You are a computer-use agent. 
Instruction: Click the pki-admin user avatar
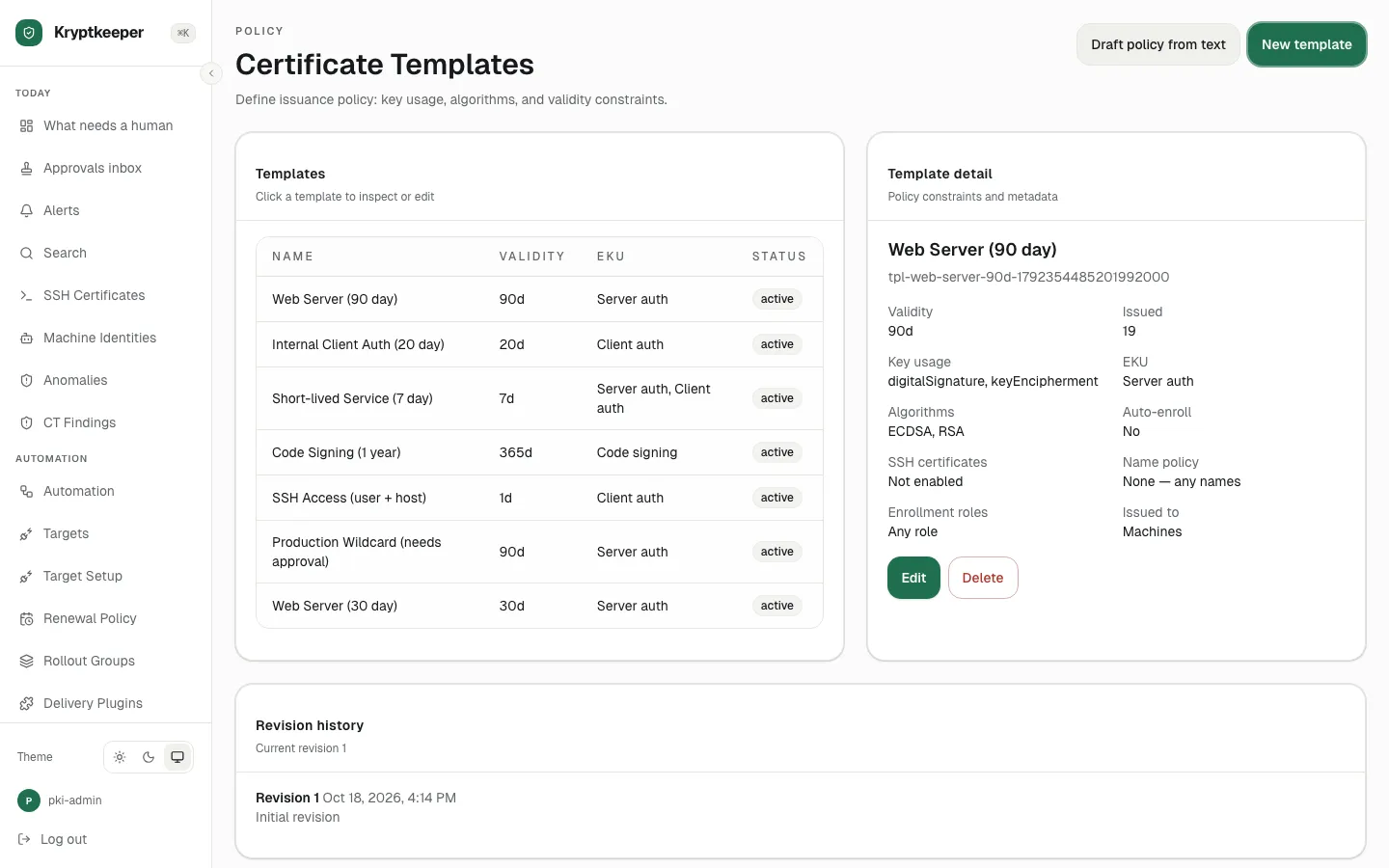[29, 800]
